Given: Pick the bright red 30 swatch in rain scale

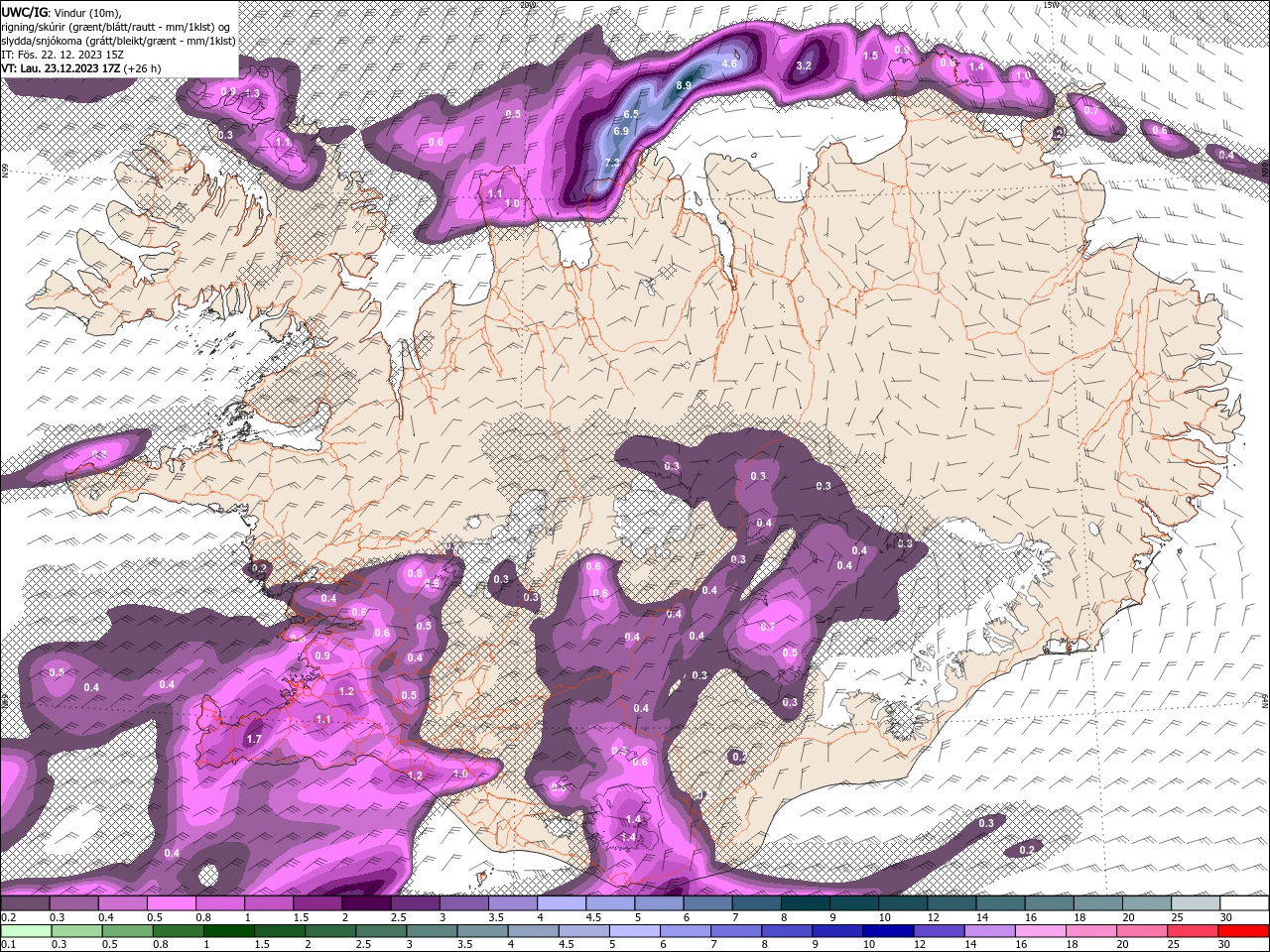Looking at the screenshot, I should [1244, 931].
